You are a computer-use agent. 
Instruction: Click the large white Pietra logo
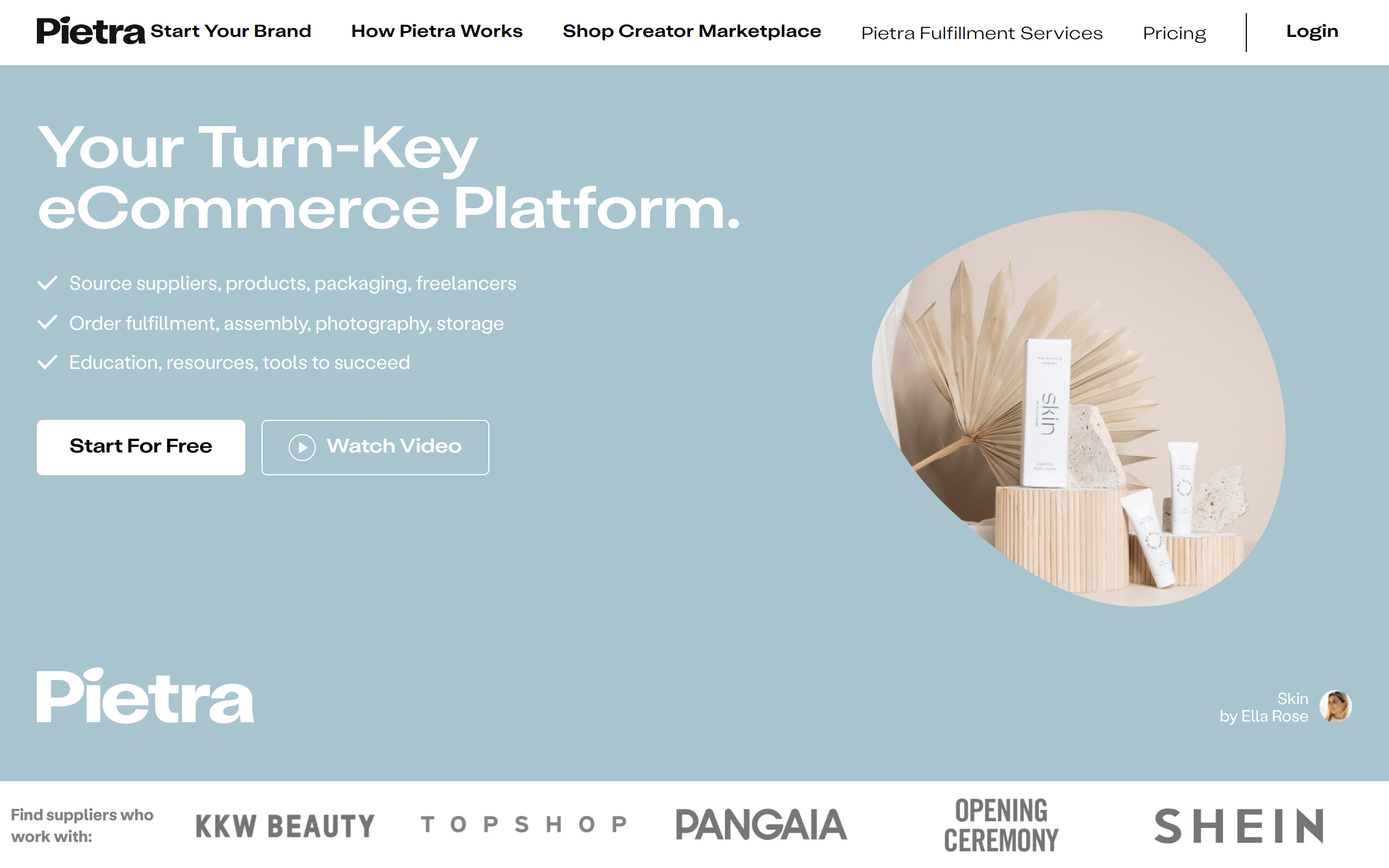(145, 696)
